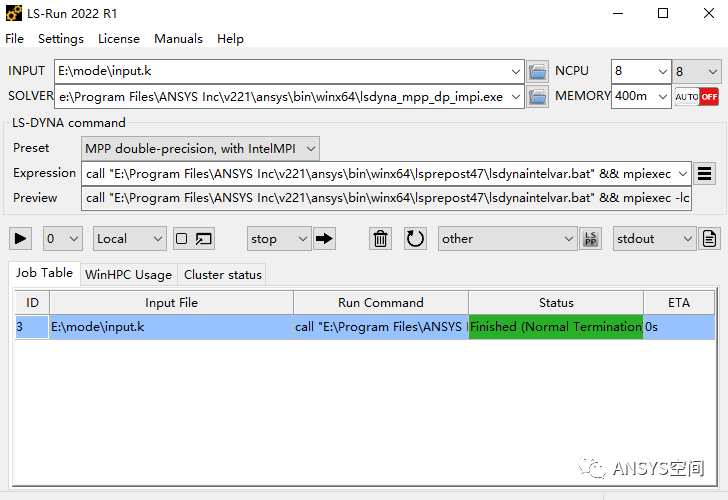Open stdout output dropdown
This screenshot has width=728, height=500.
(x=654, y=239)
